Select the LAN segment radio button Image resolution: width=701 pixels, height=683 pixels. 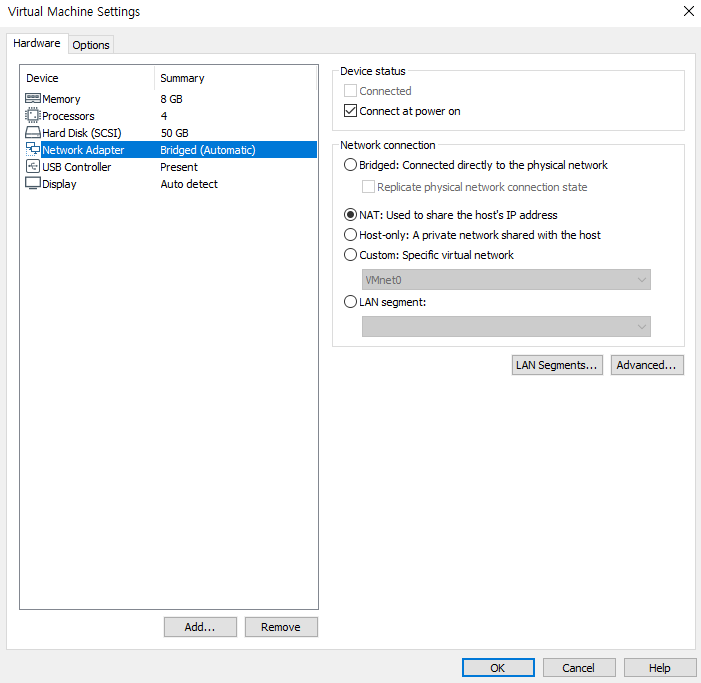pyautogui.click(x=350, y=302)
